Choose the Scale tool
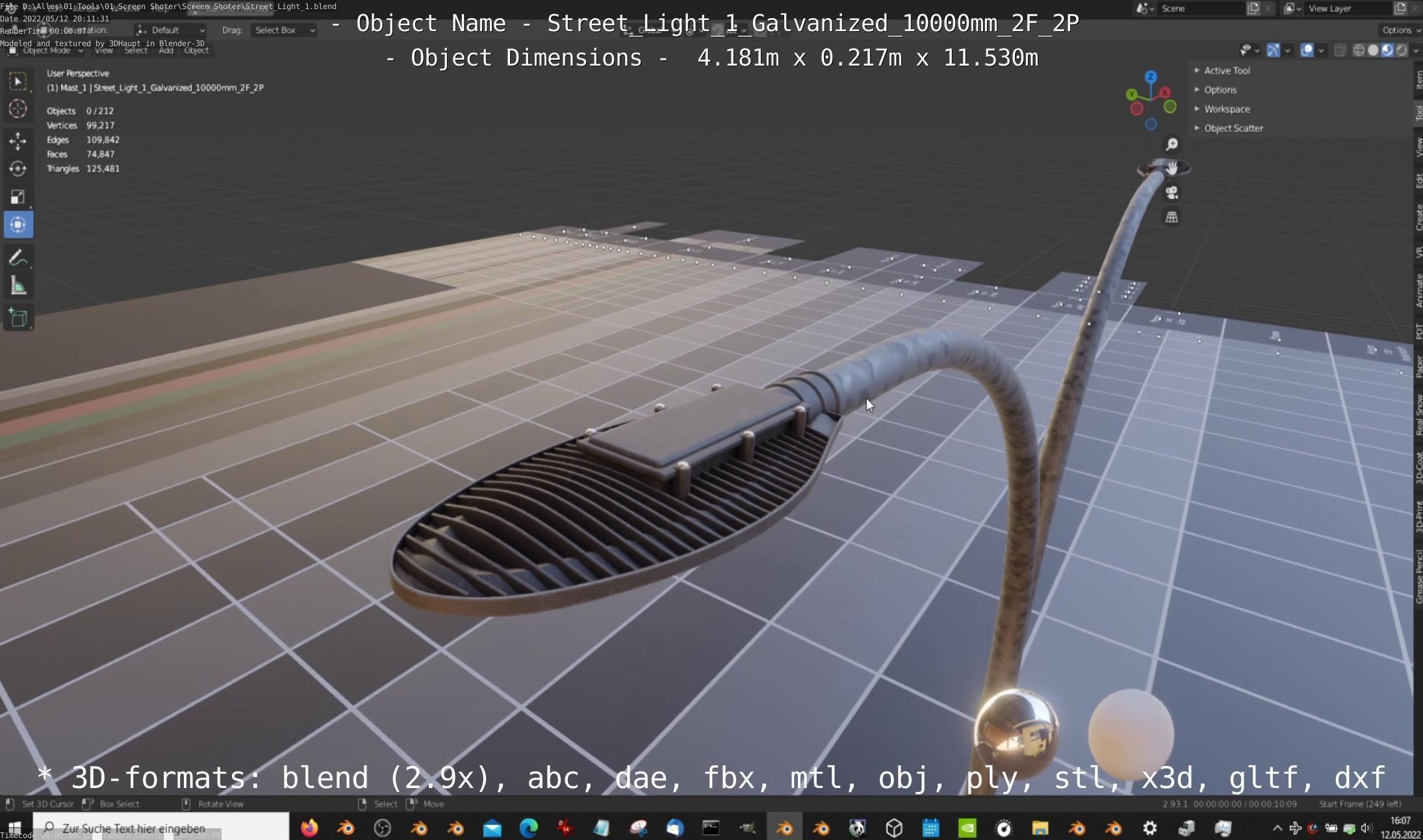 point(18,197)
